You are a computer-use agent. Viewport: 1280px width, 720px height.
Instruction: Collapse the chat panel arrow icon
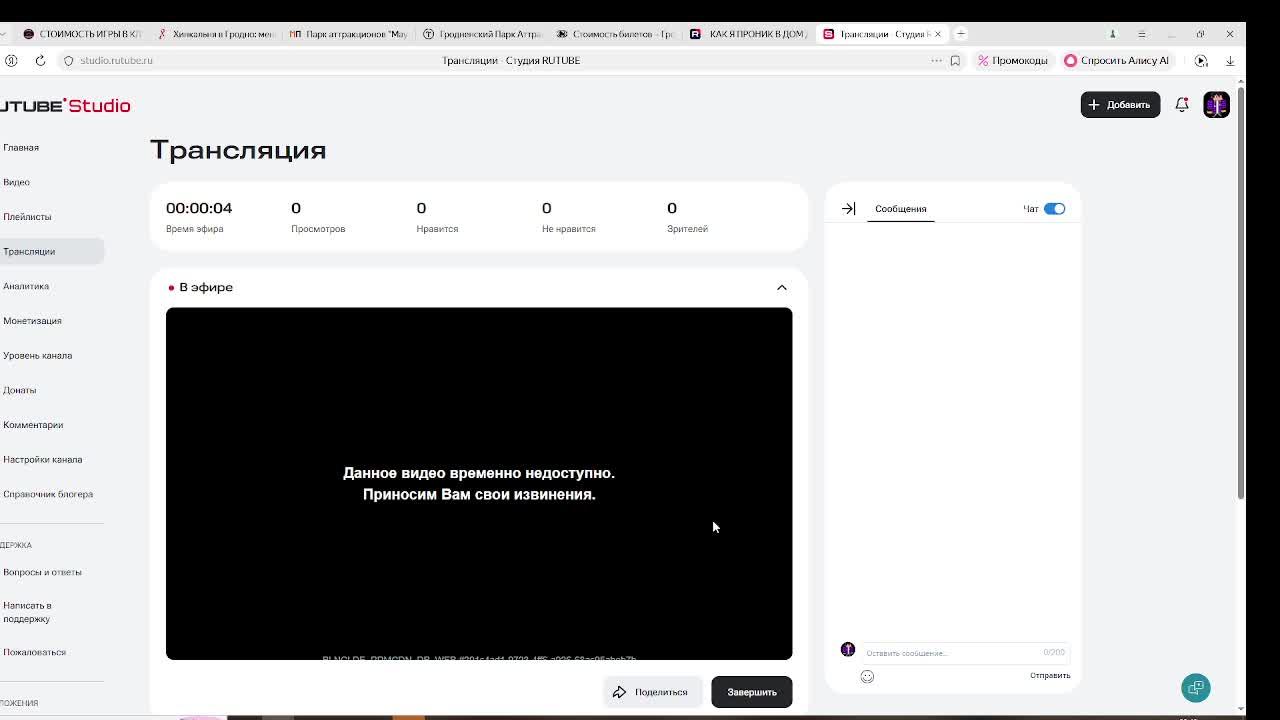(848, 209)
